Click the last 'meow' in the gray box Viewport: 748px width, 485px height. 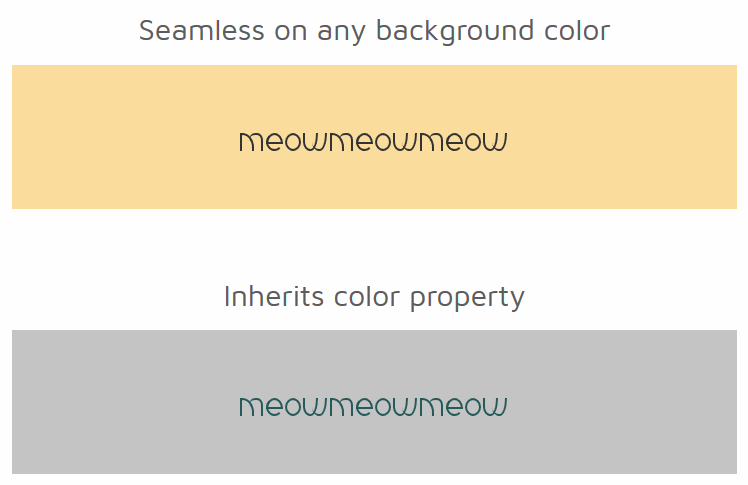point(463,407)
